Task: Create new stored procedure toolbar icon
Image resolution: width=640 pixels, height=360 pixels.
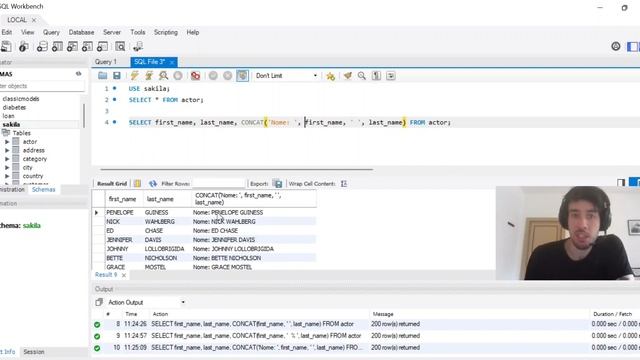Action: [x=87, y=47]
